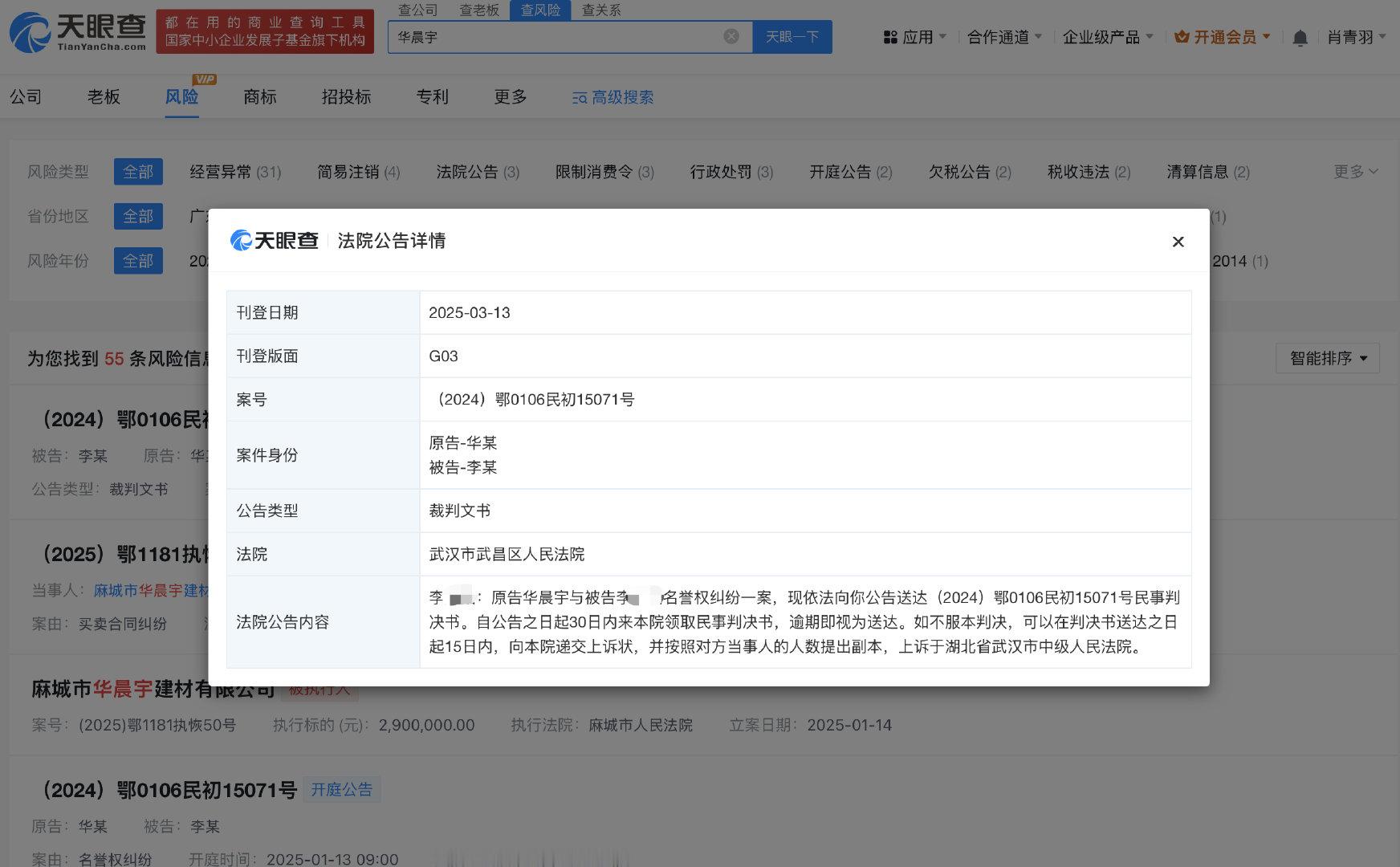Click the crown icon for 开通会员
Viewport: 1400px width, 867px height.
(1181, 37)
